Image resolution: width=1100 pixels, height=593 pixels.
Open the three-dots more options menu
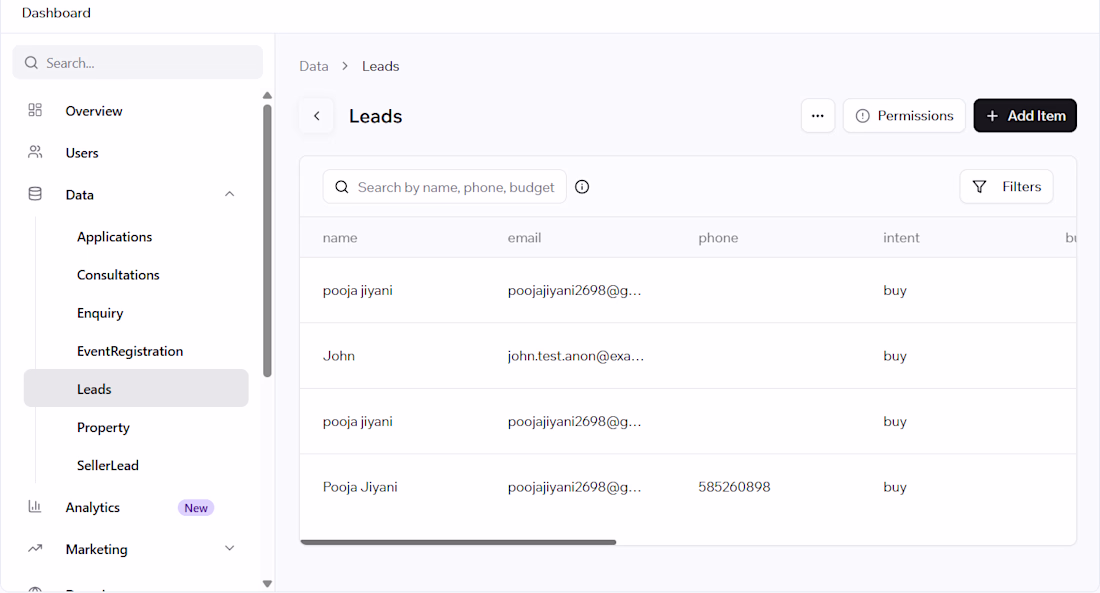(x=818, y=116)
